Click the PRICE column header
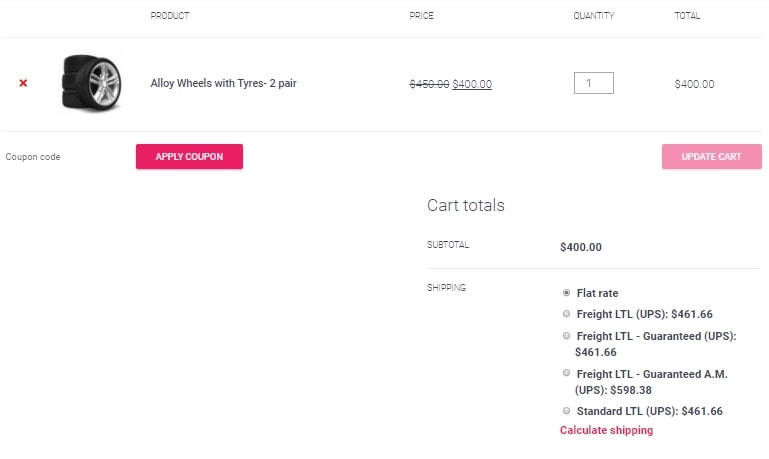The image size is (769, 459). coord(421,16)
